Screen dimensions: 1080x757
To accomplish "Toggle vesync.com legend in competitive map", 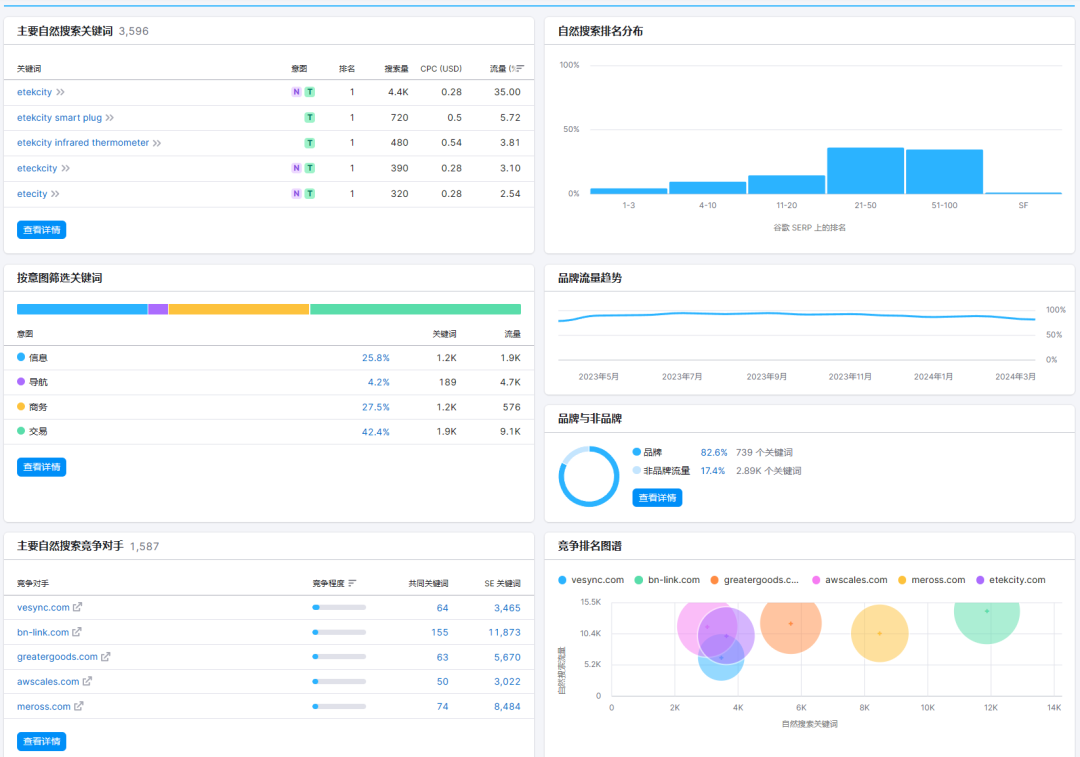I will click(x=591, y=580).
